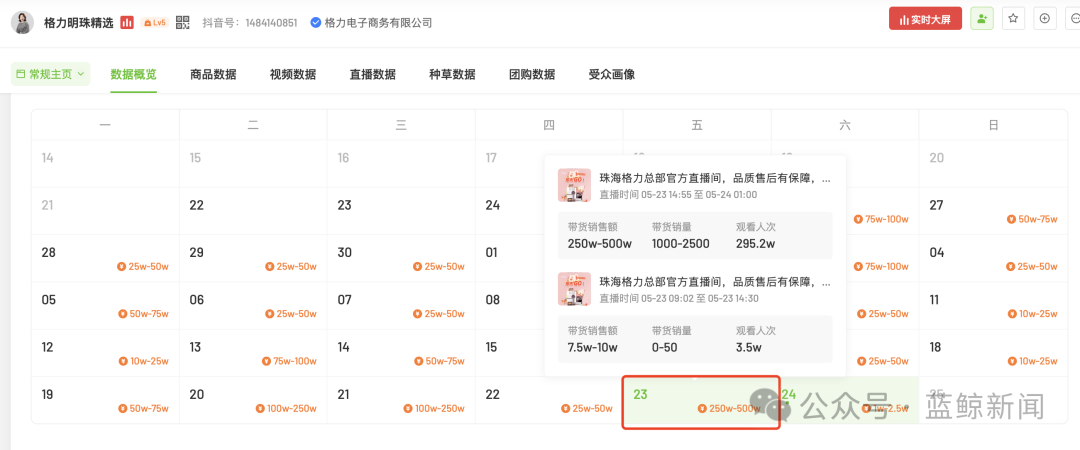Select the day 13 cell showing 75w-100w
Image resolution: width=1080 pixels, height=450 pixels.
(x=253, y=353)
